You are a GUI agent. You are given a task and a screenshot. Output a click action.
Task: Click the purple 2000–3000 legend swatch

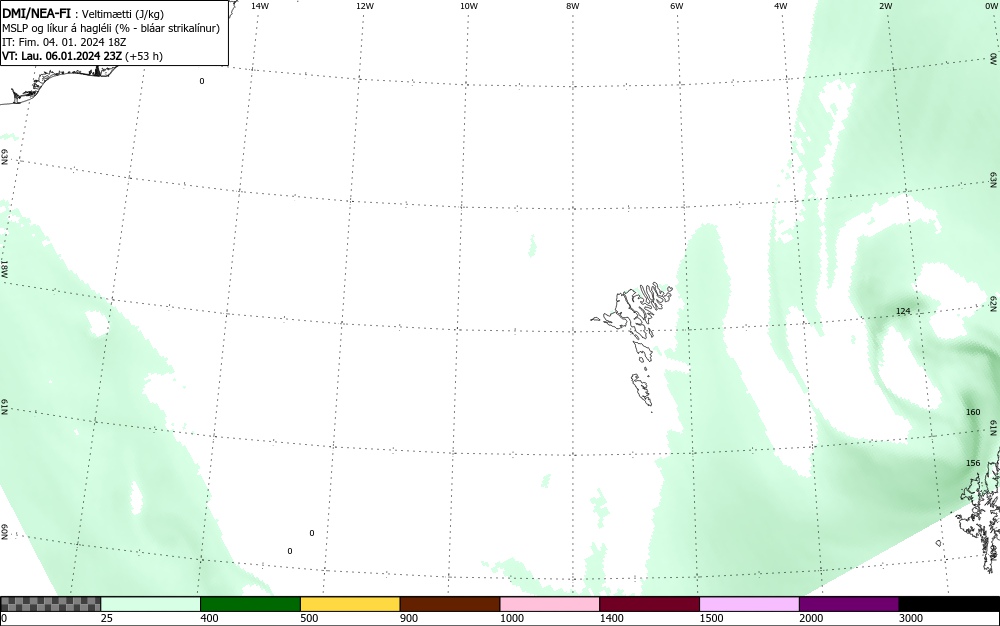849,604
